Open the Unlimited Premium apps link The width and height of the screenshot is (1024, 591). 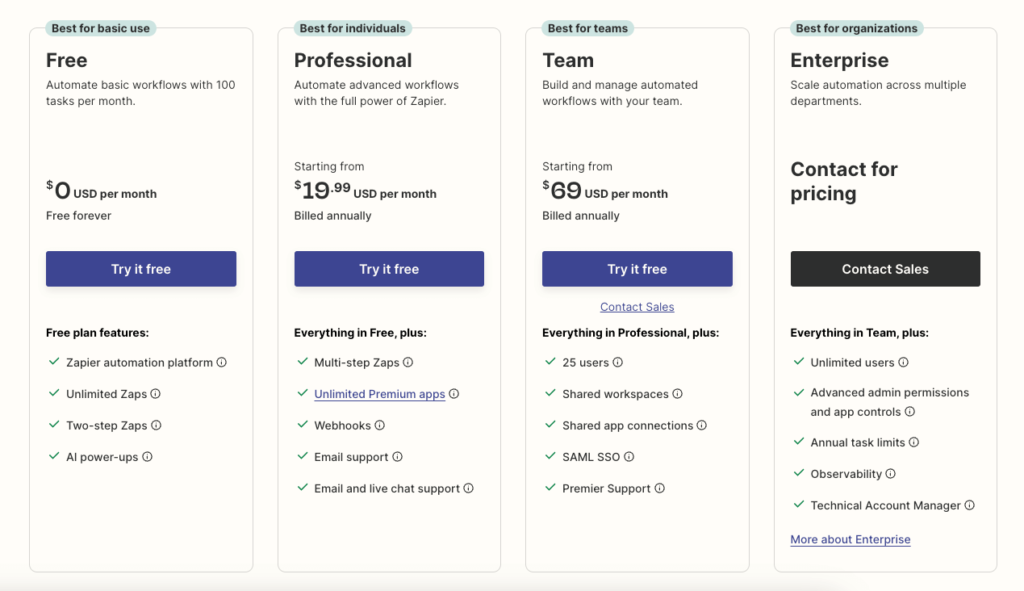click(x=379, y=394)
